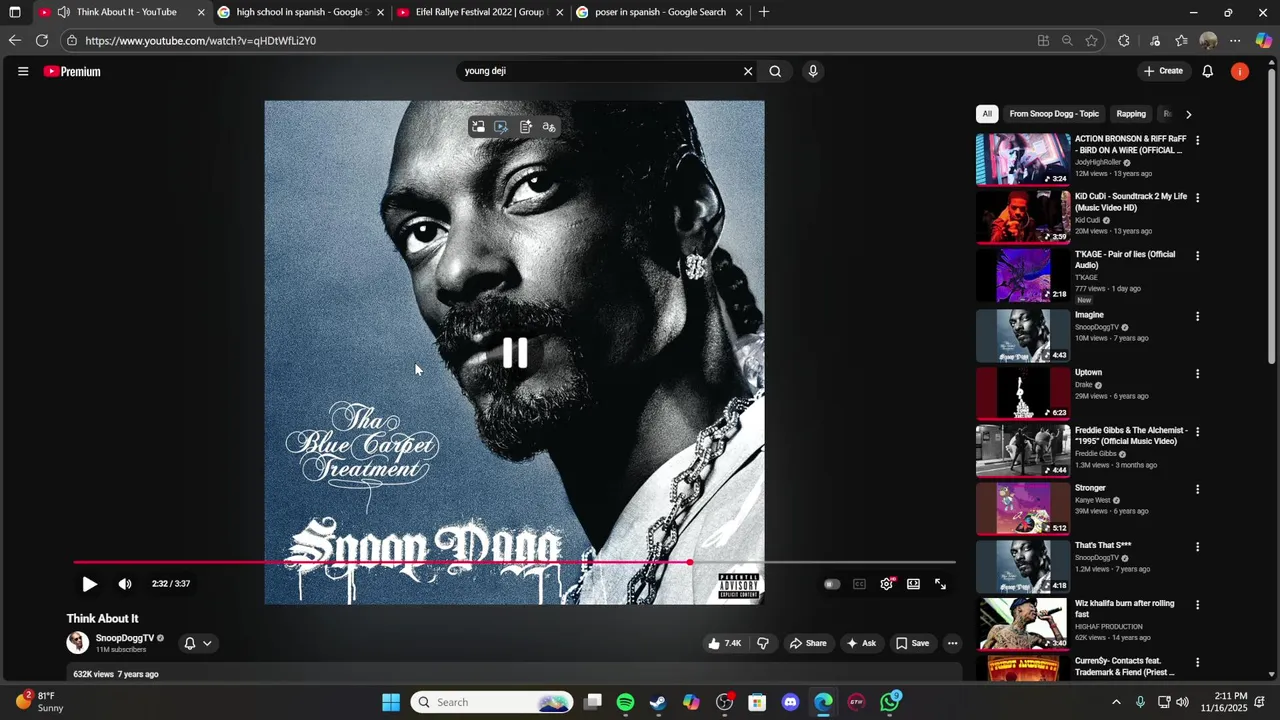Open browser extensions puzzle icon
The image size is (1280, 720).
click(x=1124, y=41)
